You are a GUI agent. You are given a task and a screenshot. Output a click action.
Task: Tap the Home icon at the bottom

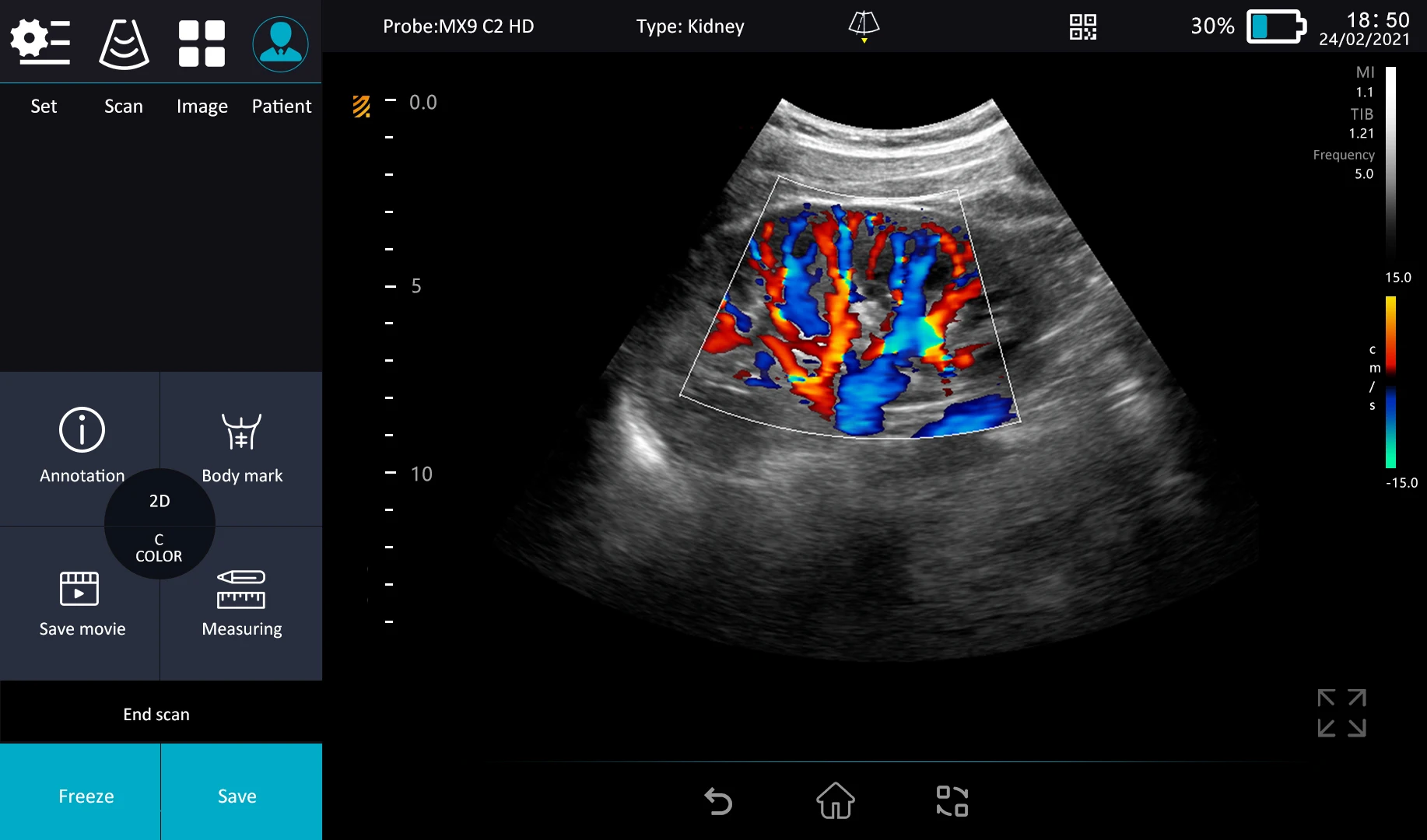click(835, 801)
